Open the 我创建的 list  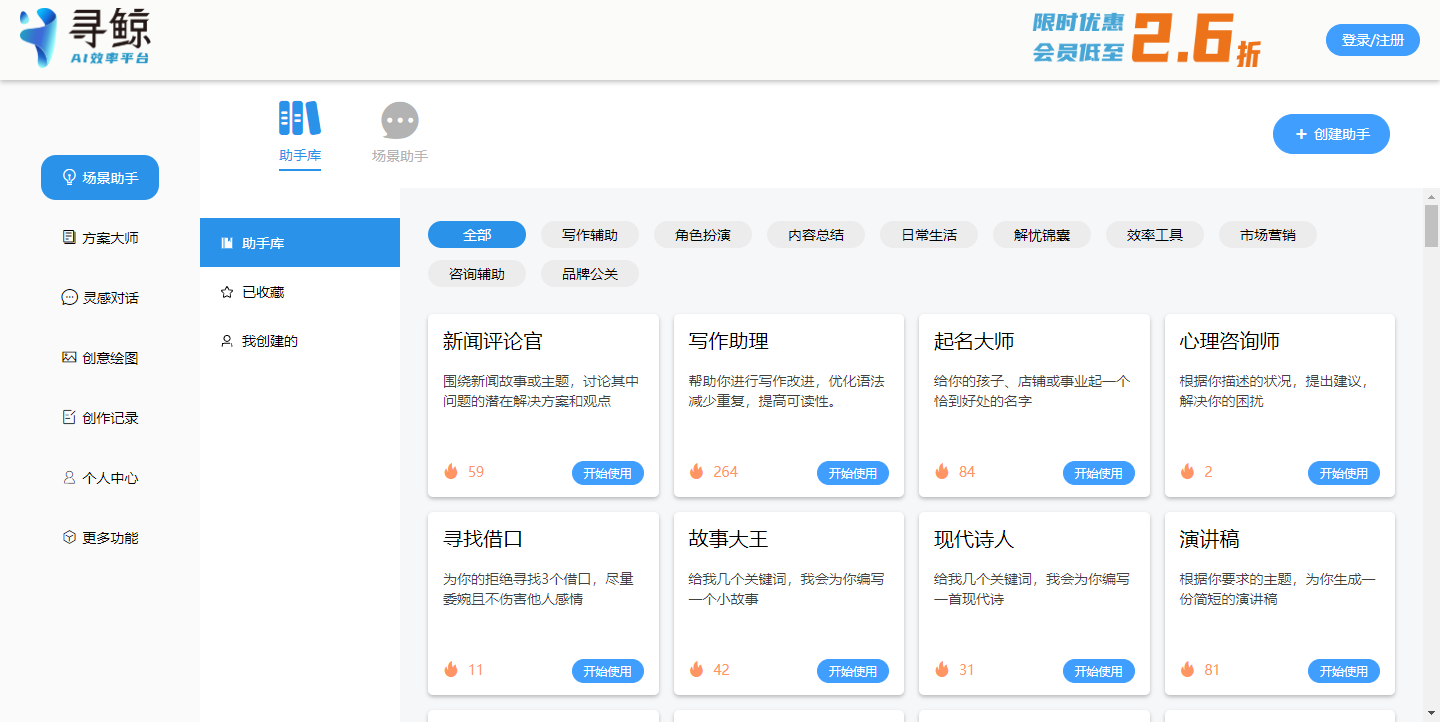pyautogui.click(x=300, y=341)
